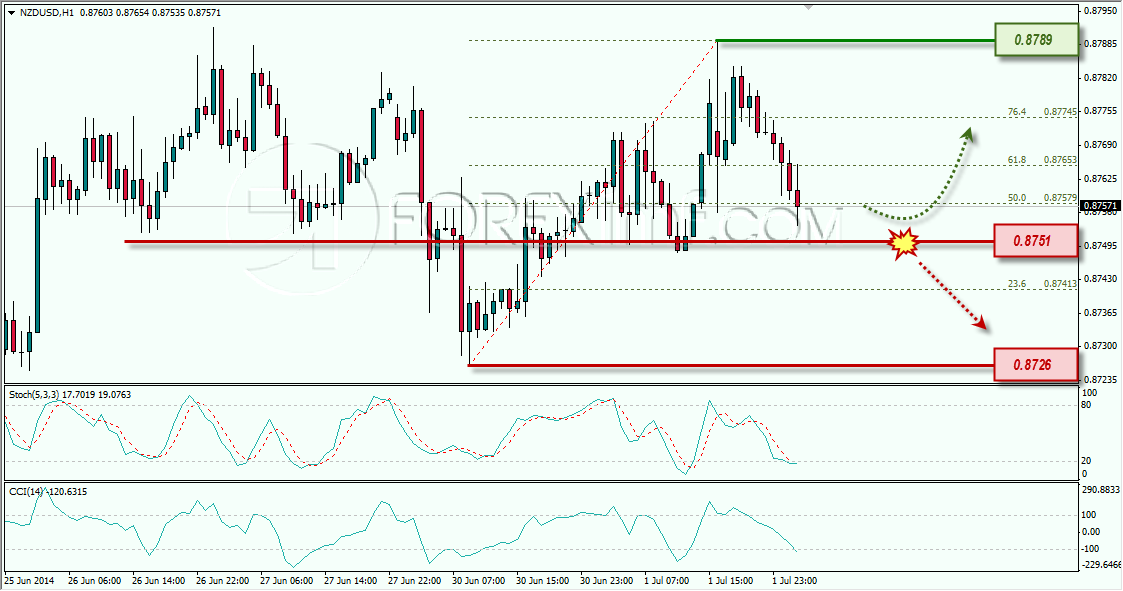This screenshot has height=591, width=1123.
Task: Click the current price tag 0.87571
Action: [x=1099, y=205]
